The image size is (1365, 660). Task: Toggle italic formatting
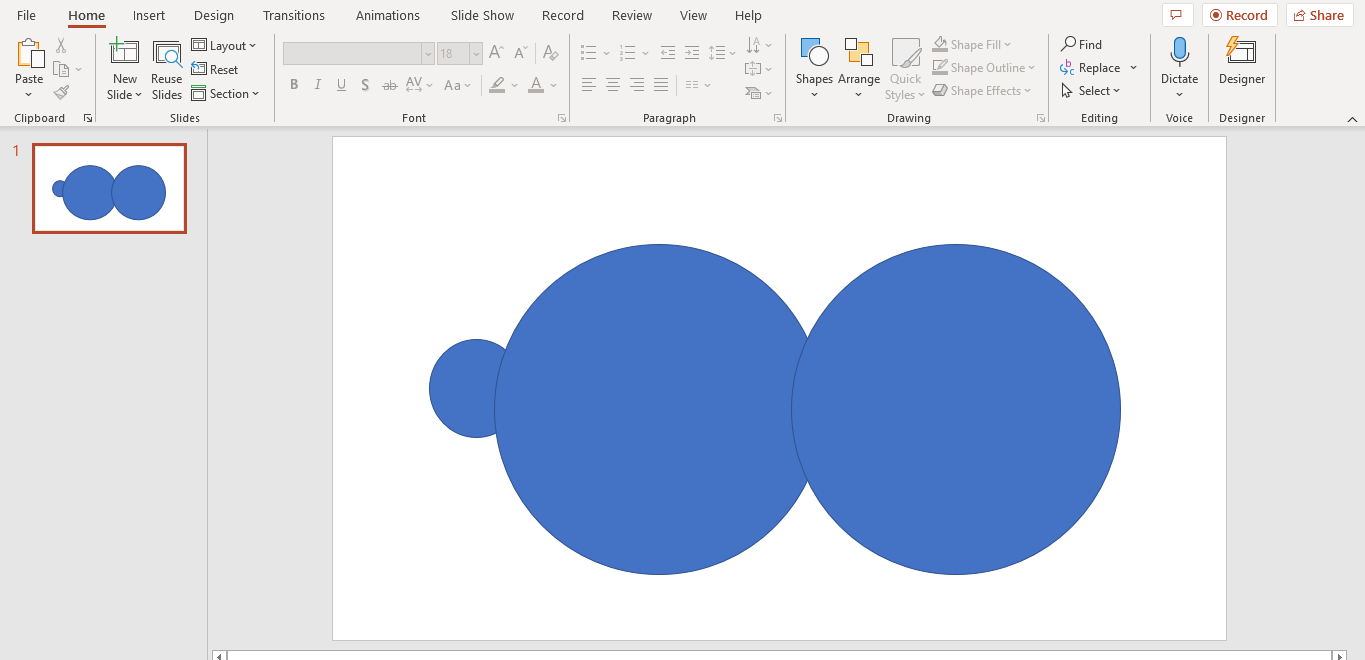pyautogui.click(x=317, y=84)
